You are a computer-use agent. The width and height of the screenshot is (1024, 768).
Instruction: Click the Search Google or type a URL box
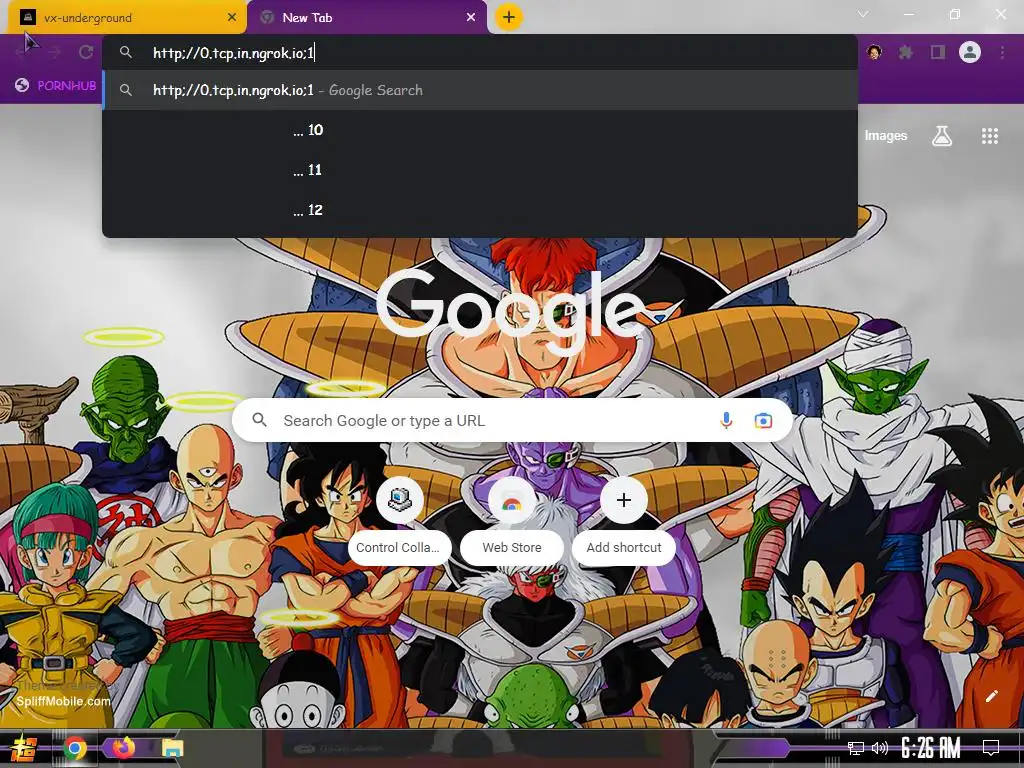click(513, 421)
